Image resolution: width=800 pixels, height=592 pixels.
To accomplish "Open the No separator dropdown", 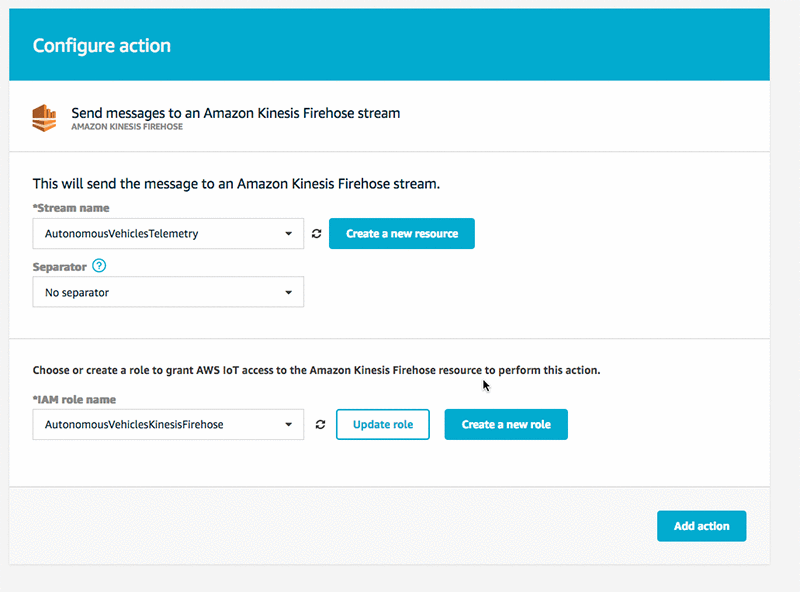I will tap(168, 292).
